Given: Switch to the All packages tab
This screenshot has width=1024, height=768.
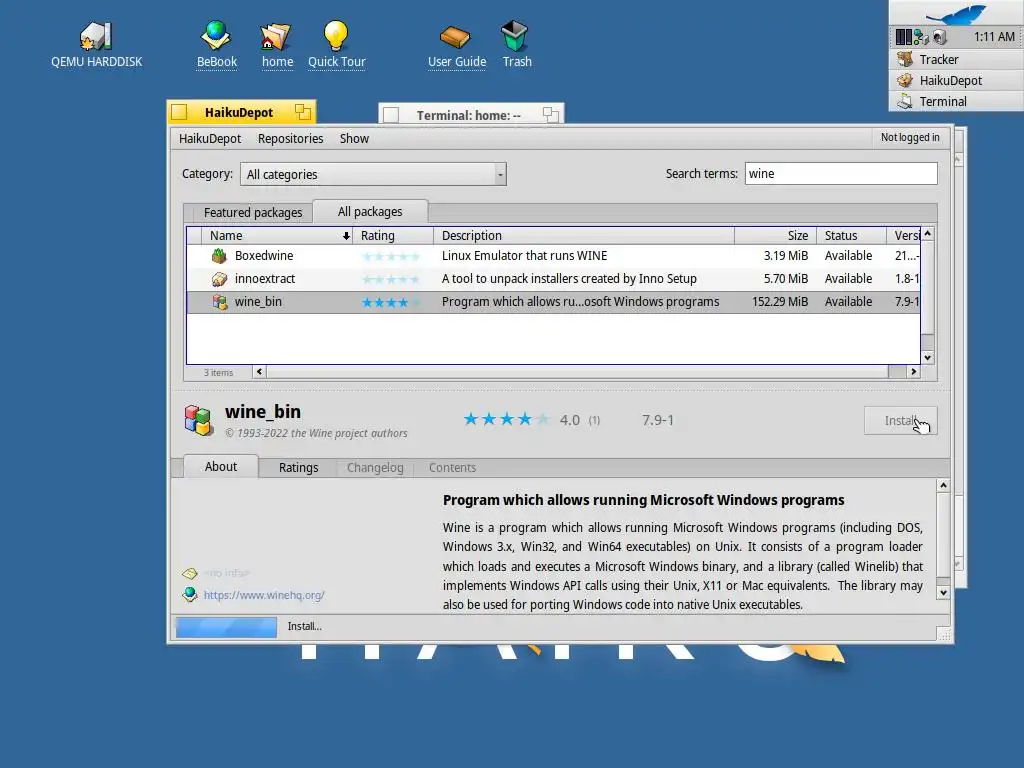Looking at the screenshot, I should coord(370,212).
